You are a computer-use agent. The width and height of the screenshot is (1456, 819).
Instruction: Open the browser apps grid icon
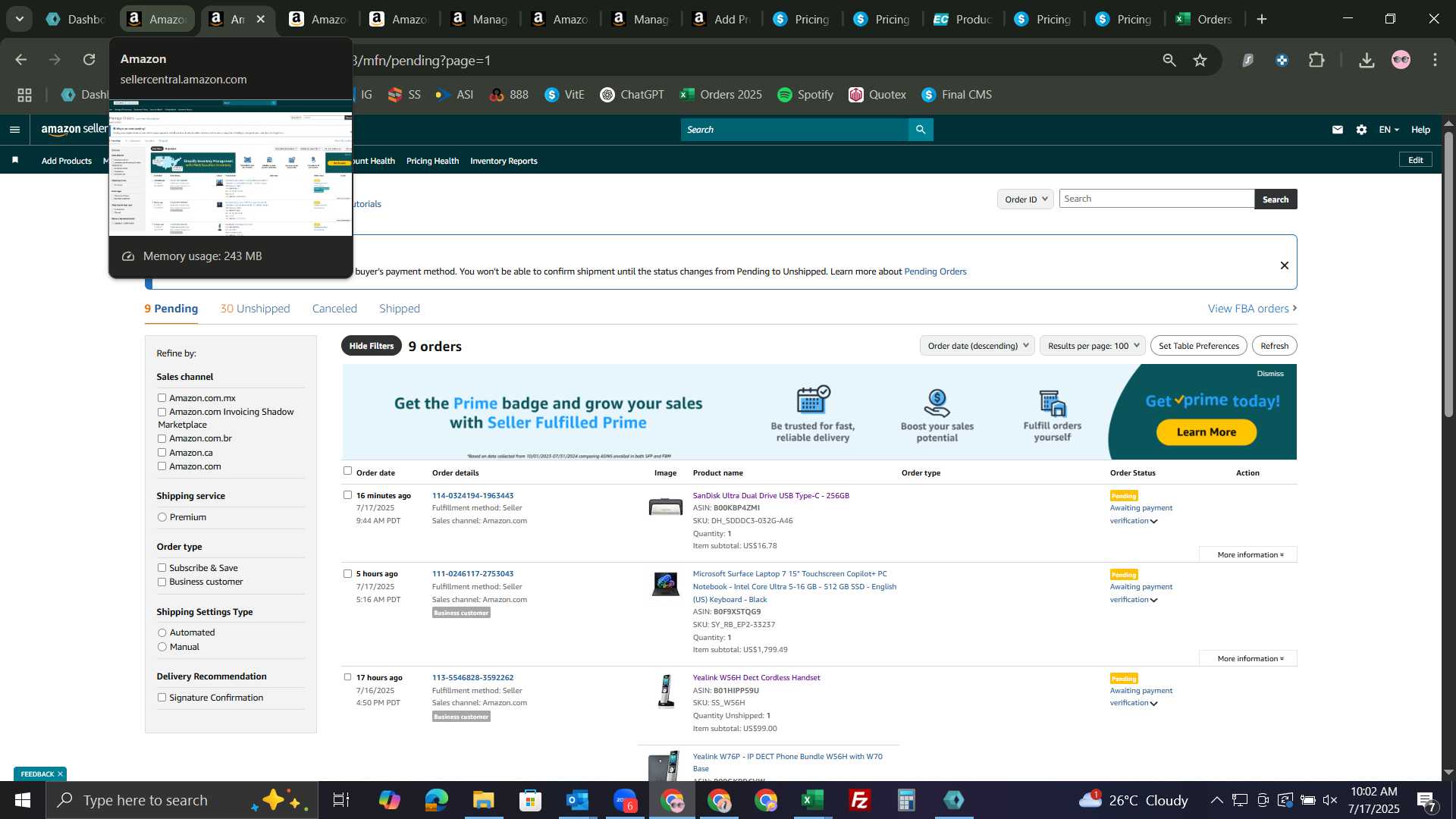(24, 95)
